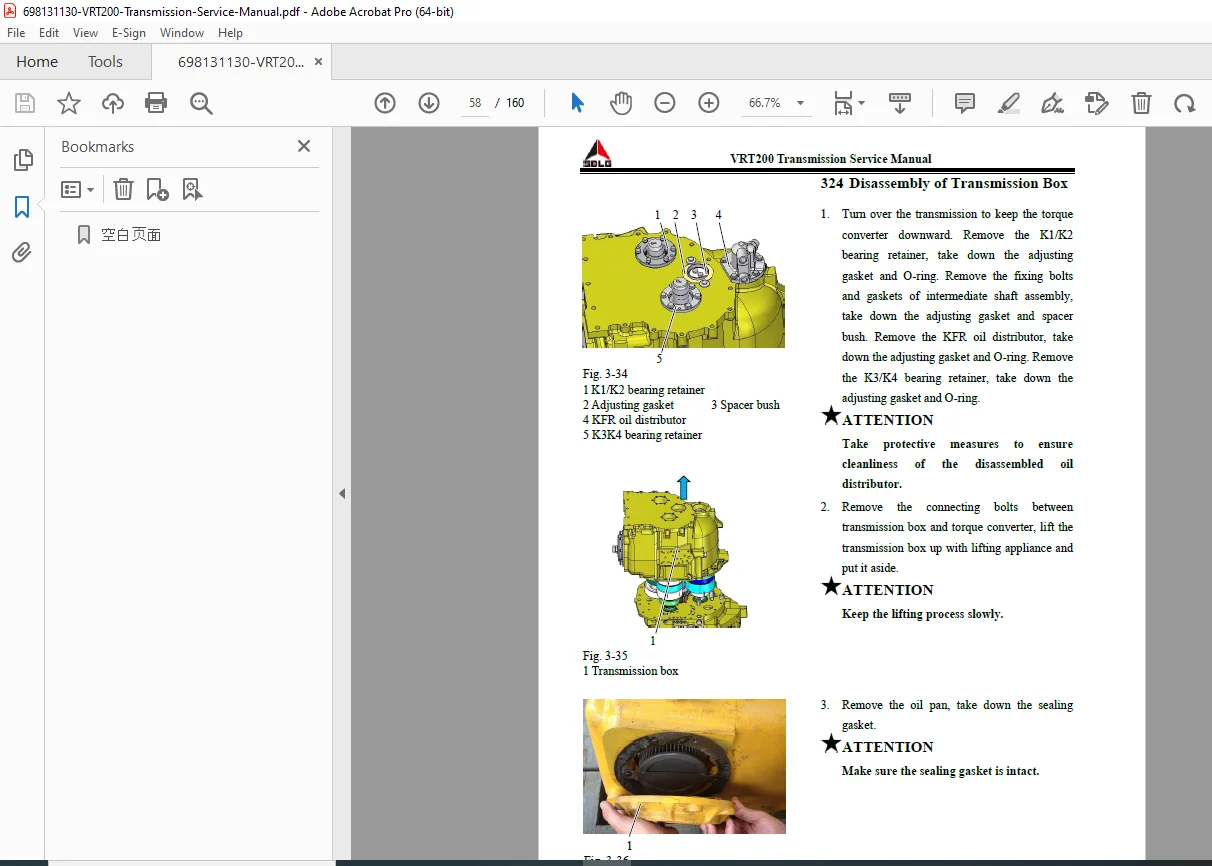Viewport: 1212px width, 866px height.
Task: Go to the next page
Action: click(x=429, y=103)
